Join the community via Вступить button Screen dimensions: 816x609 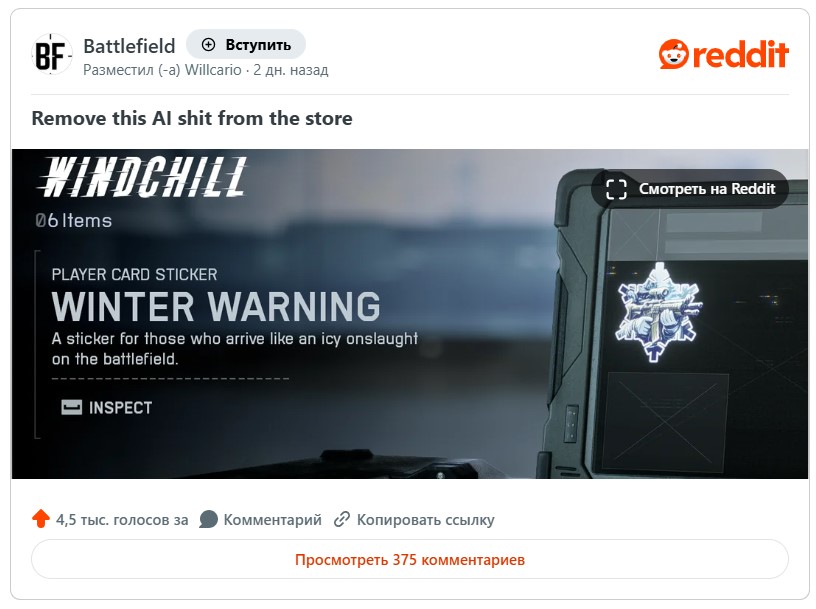click(x=246, y=45)
